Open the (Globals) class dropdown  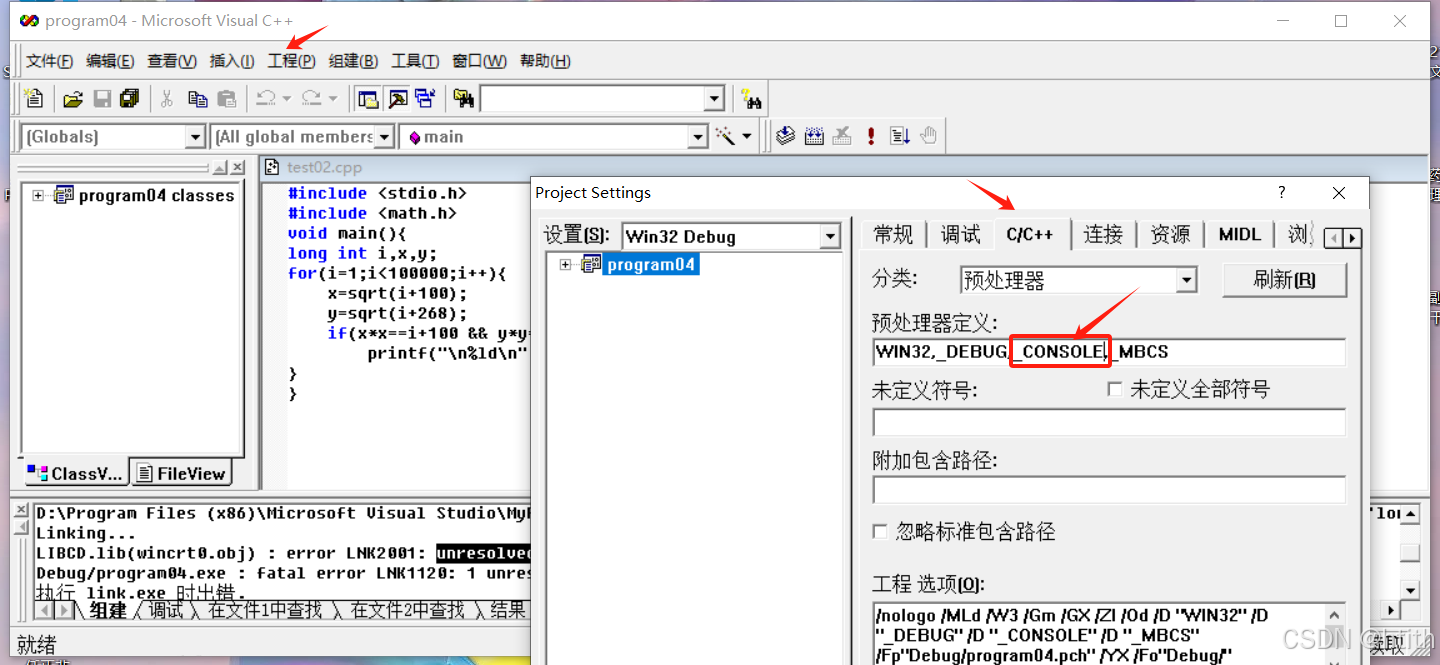(195, 136)
